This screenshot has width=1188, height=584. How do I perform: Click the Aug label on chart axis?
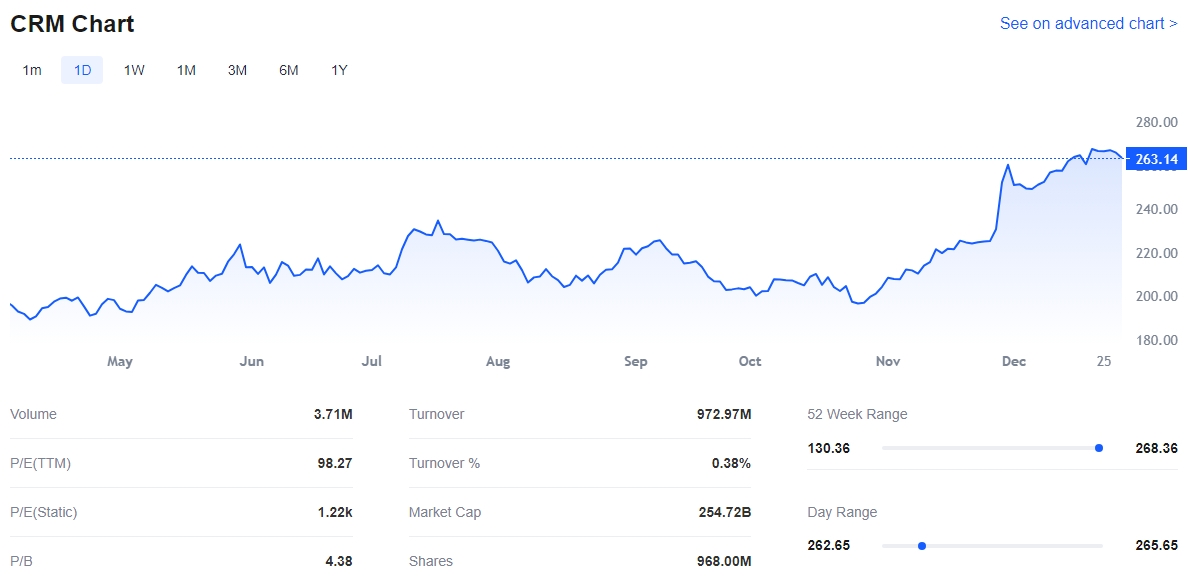tap(498, 362)
